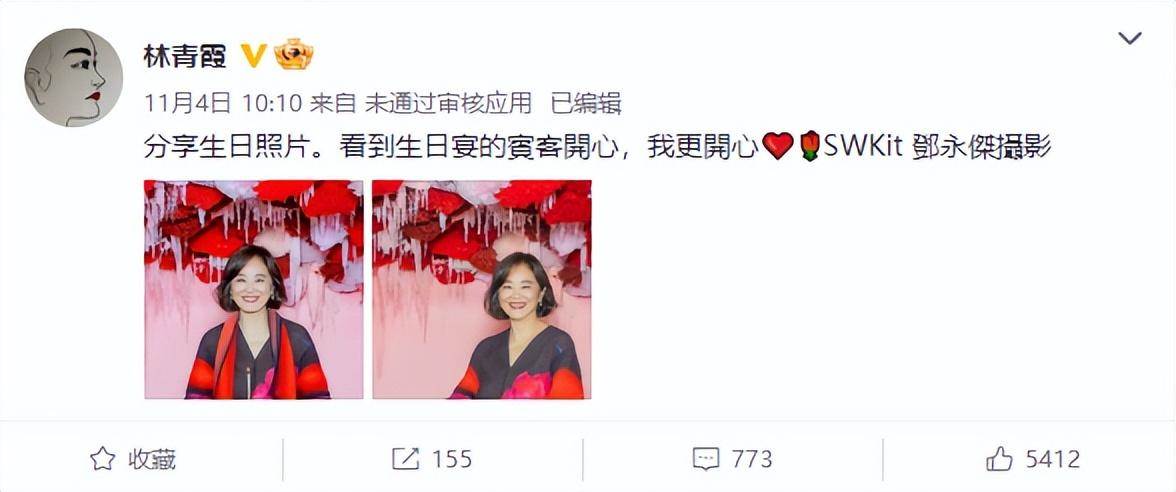Click the star favorite icon
The height and width of the screenshot is (492, 1176).
pyautogui.click(x=103, y=459)
